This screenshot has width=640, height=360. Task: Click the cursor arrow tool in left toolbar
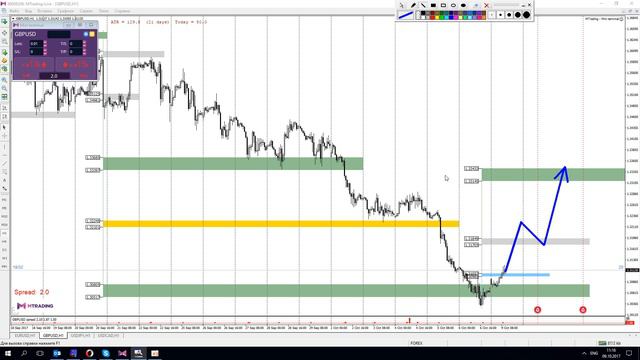click(4, 127)
